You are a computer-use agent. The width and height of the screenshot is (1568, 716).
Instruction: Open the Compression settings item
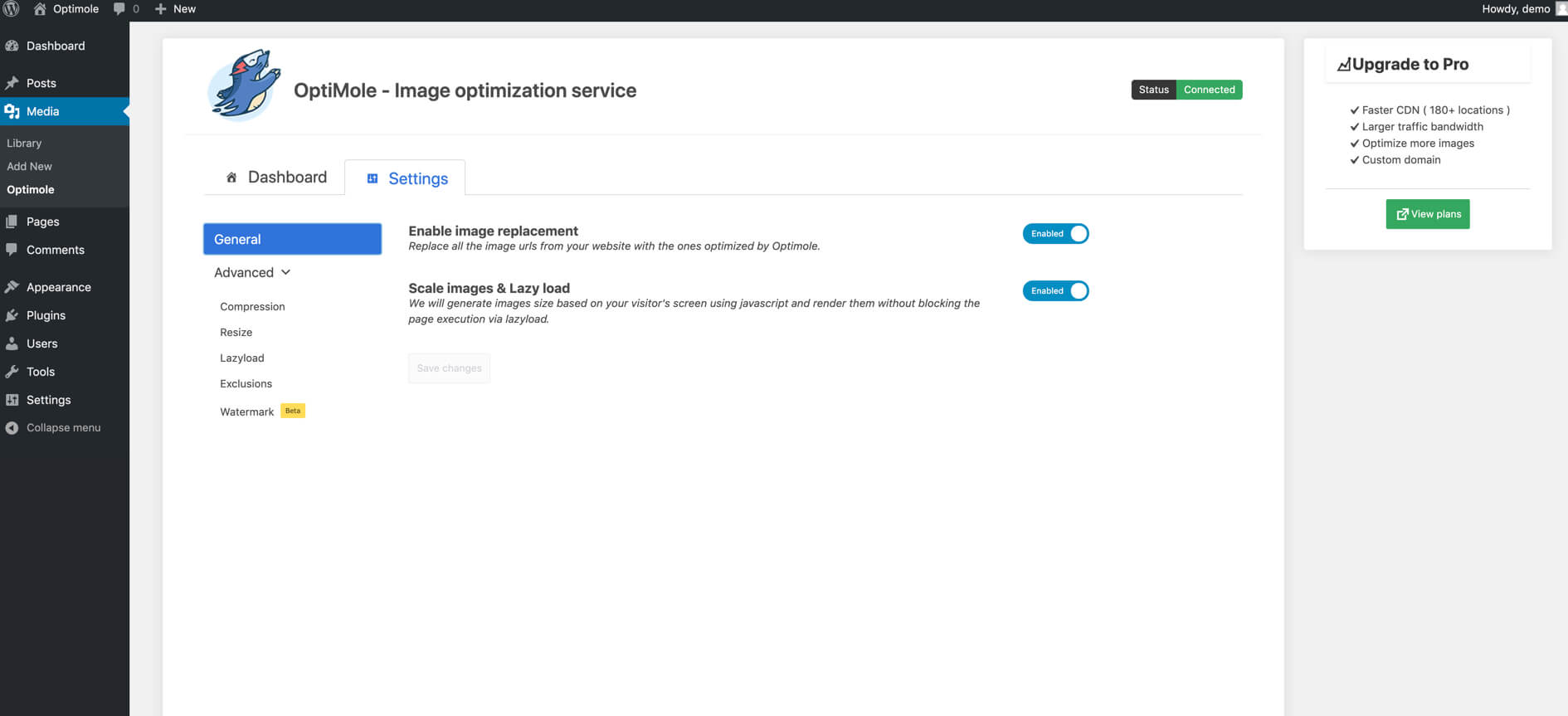[x=252, y=307]
